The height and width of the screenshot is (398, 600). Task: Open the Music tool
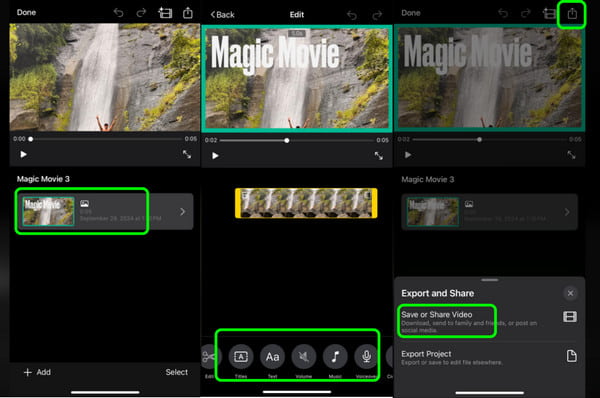pyautogui.click(x=335, y=357)
